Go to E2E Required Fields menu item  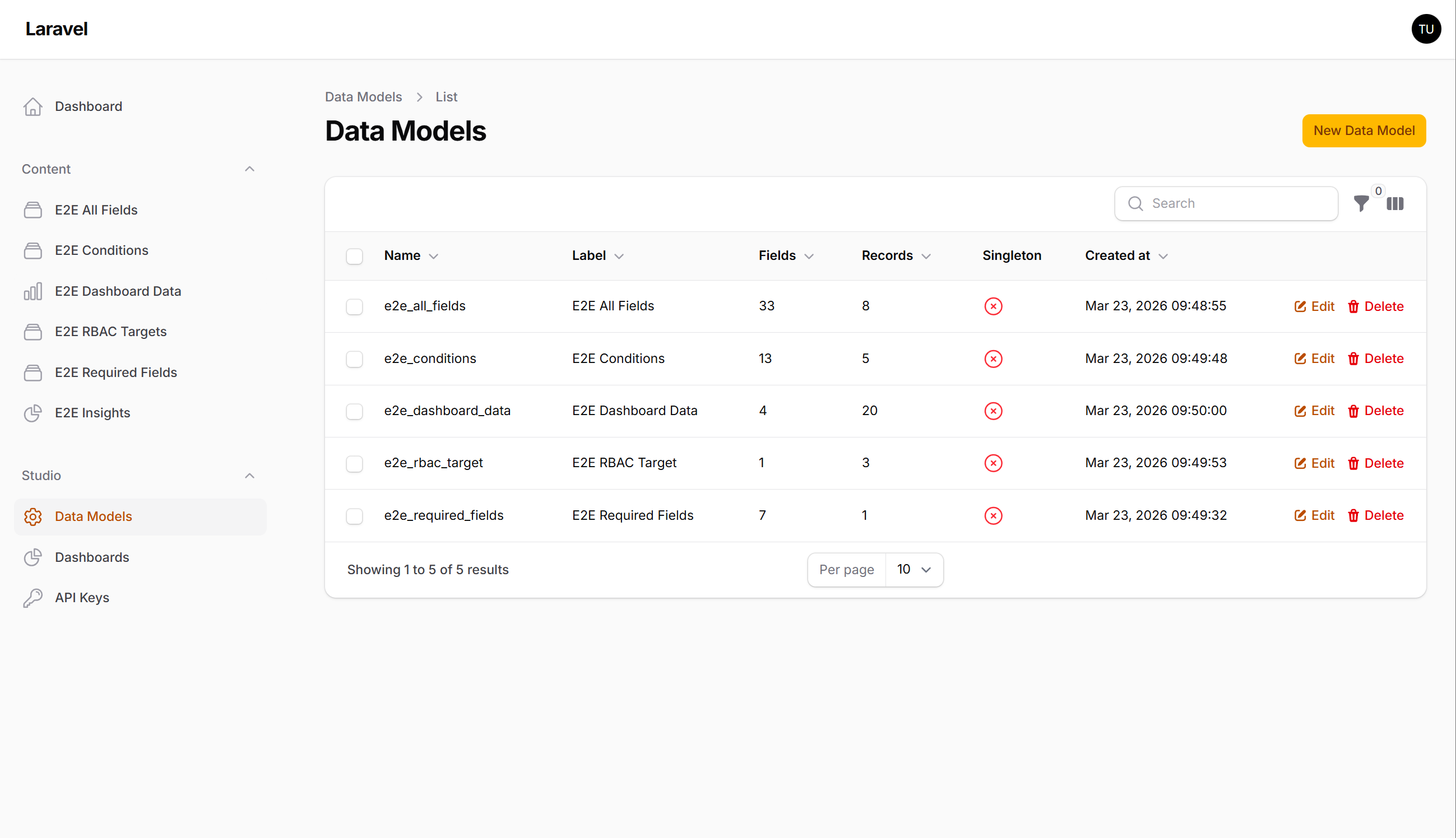115,373
